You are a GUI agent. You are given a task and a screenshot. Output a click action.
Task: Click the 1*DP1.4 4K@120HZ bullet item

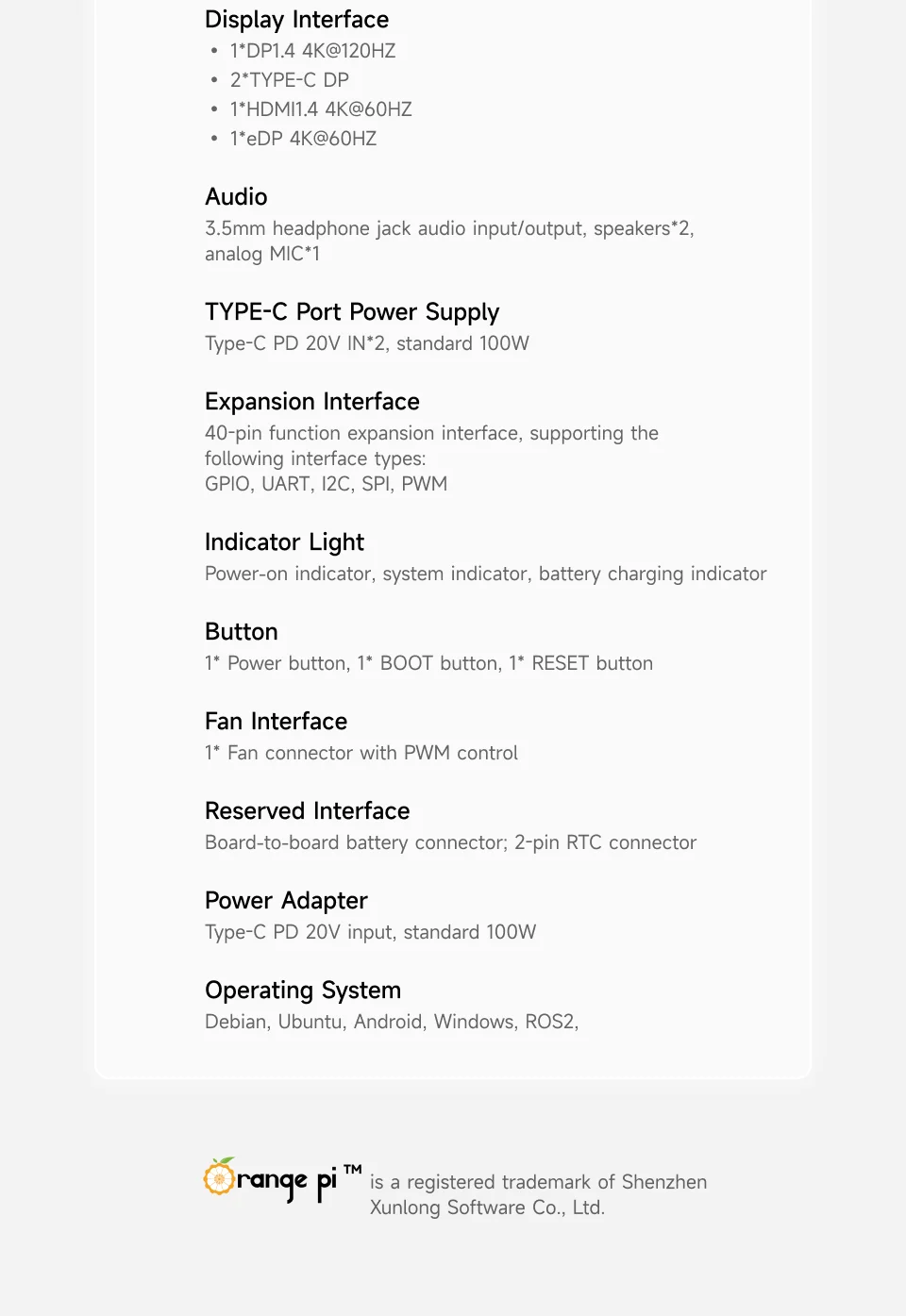tap(312, 51)
